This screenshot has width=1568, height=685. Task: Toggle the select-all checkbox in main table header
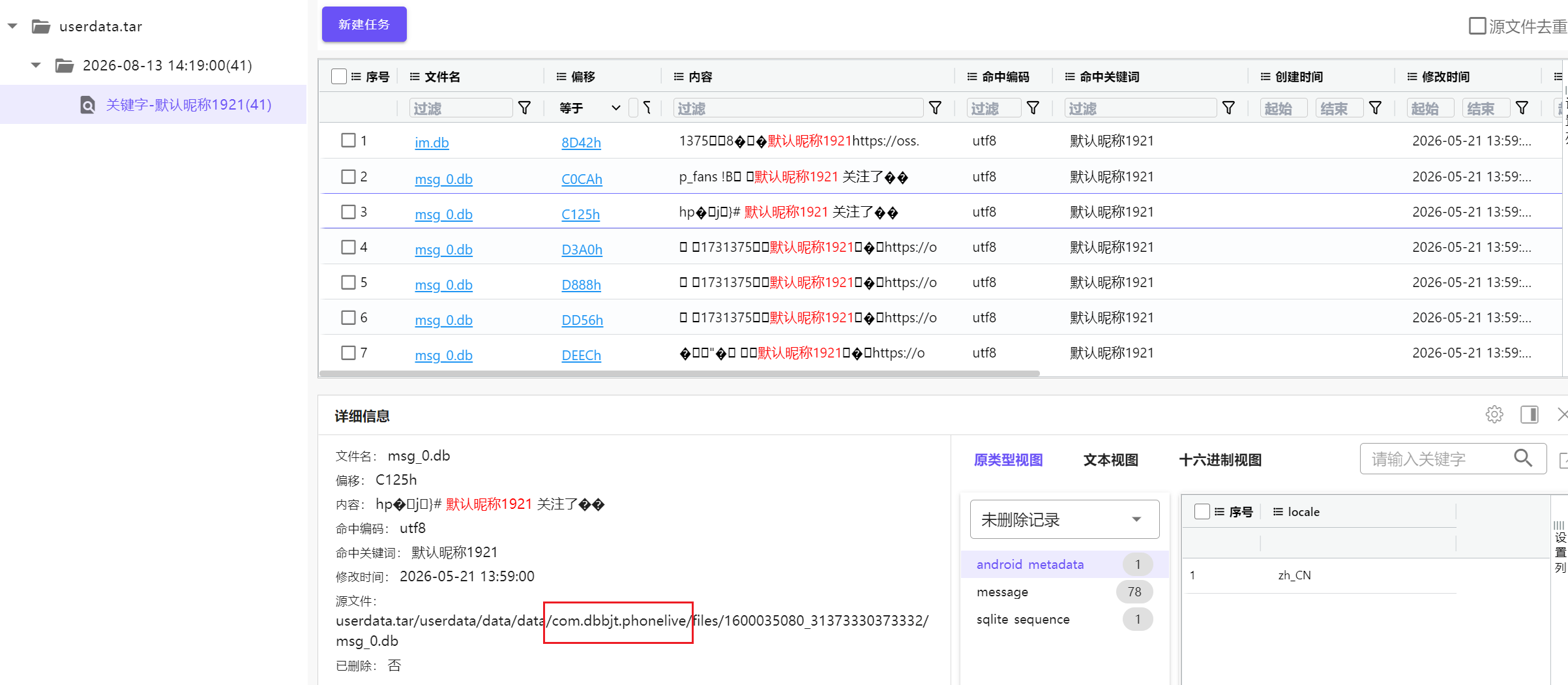339,76
